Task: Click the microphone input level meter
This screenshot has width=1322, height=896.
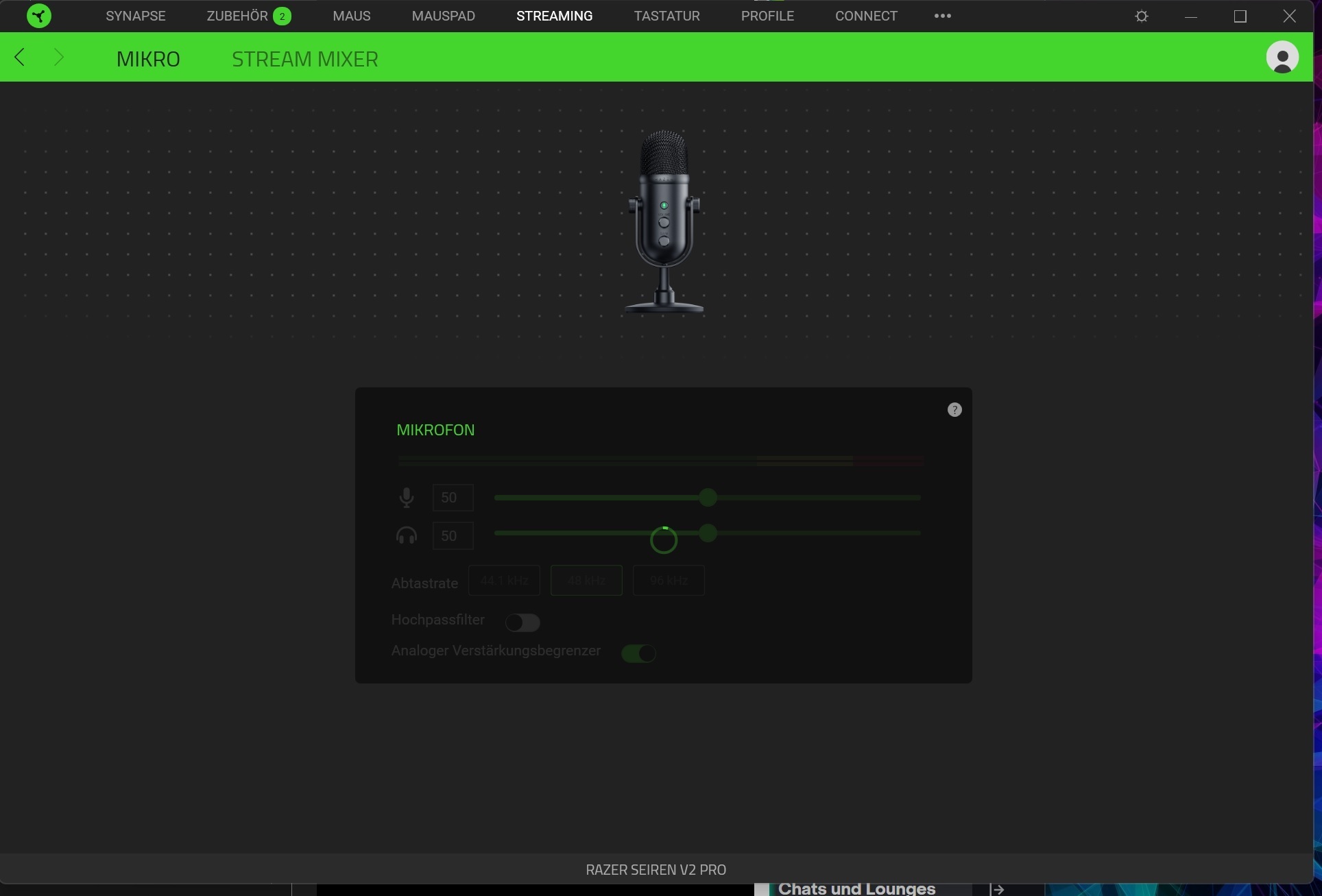Action: point(660,461)
